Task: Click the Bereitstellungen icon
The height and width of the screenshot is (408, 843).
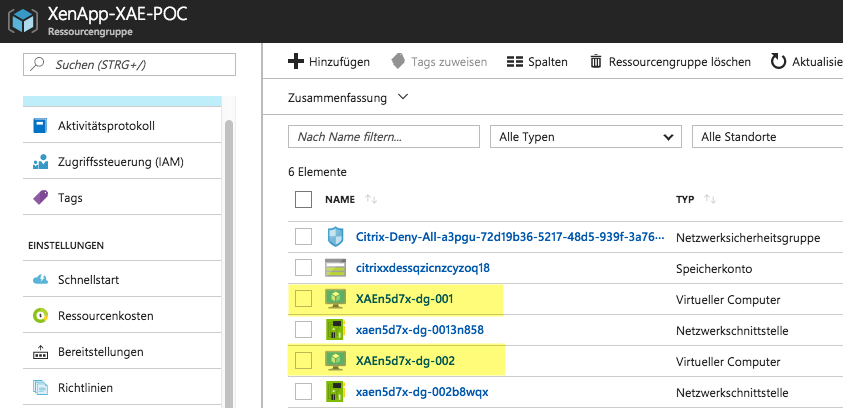Action: coord(41,352)
